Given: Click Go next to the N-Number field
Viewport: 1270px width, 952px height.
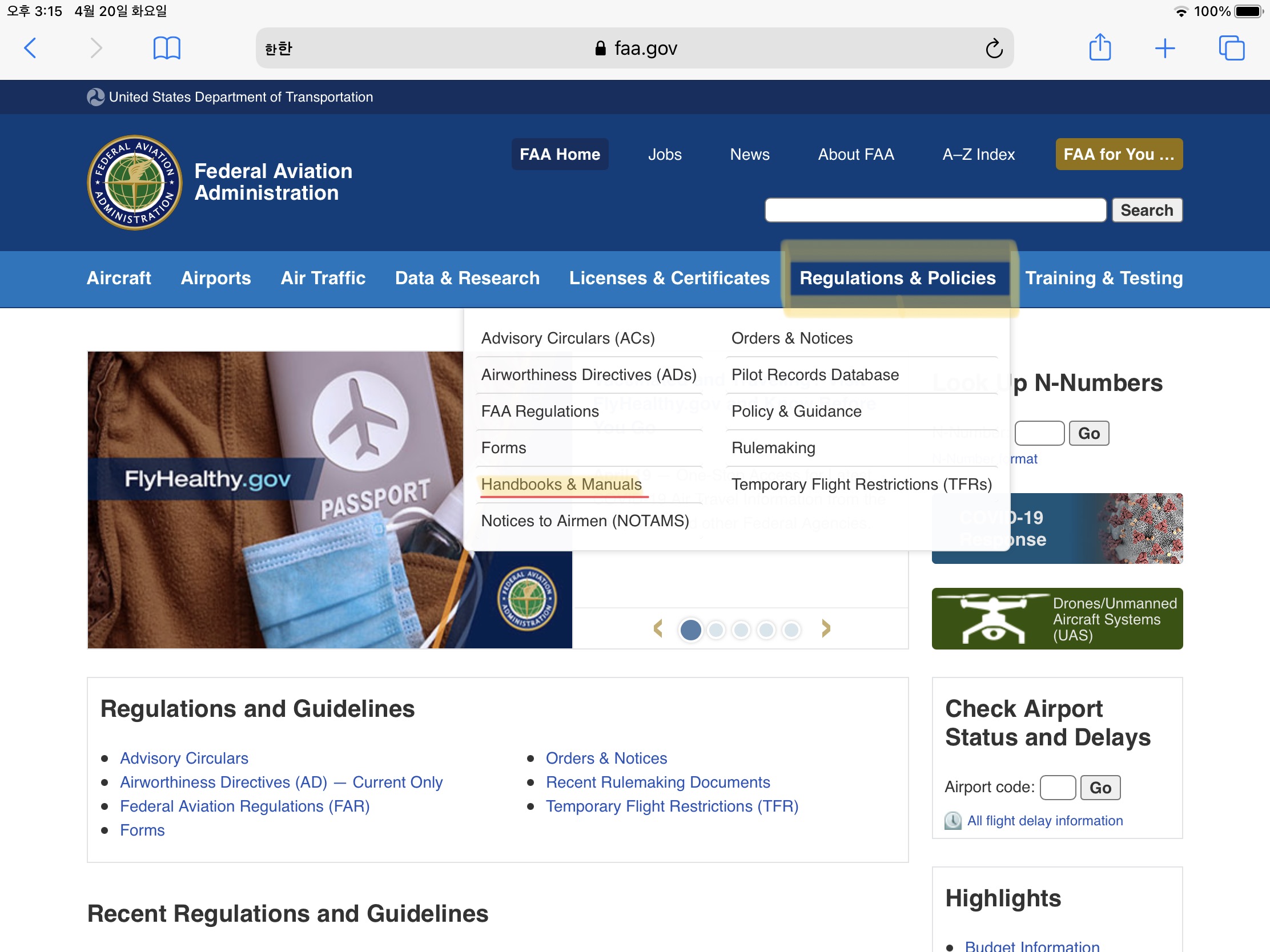Looking at the screenshot, I should pos(1089,433).
